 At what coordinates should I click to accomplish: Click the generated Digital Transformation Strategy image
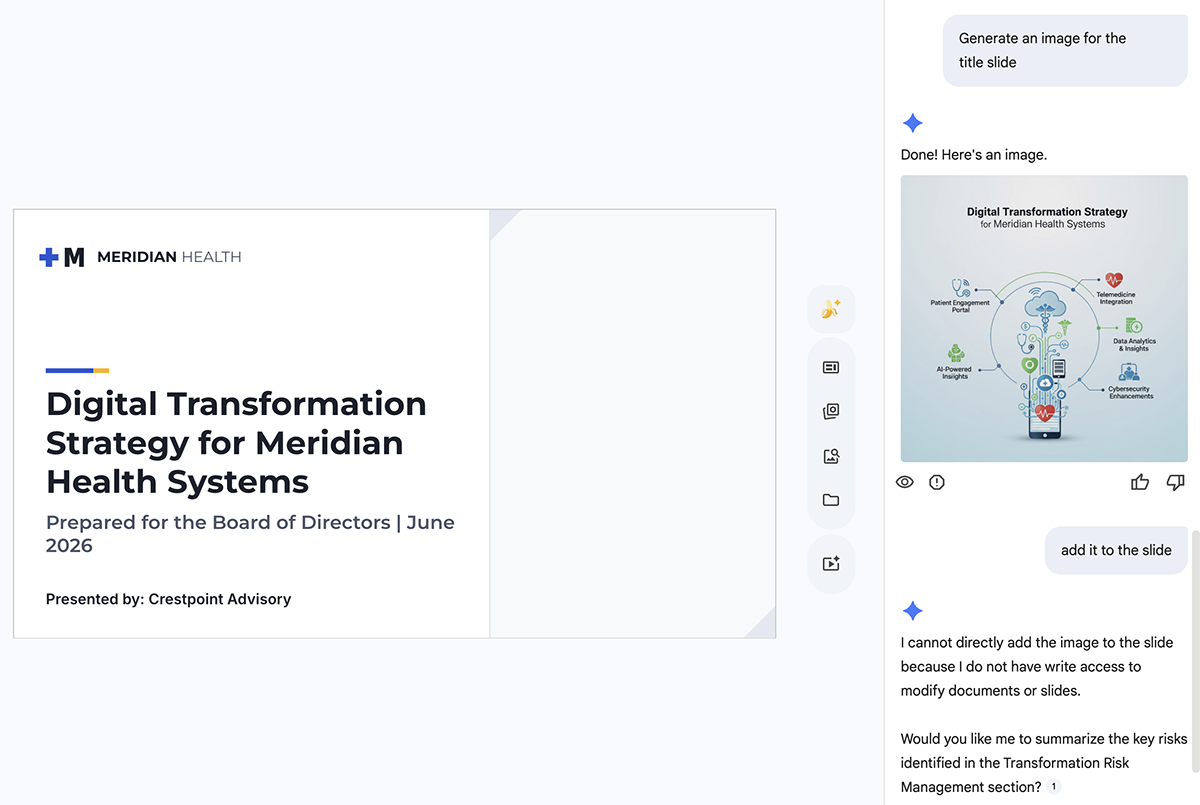1044,318
